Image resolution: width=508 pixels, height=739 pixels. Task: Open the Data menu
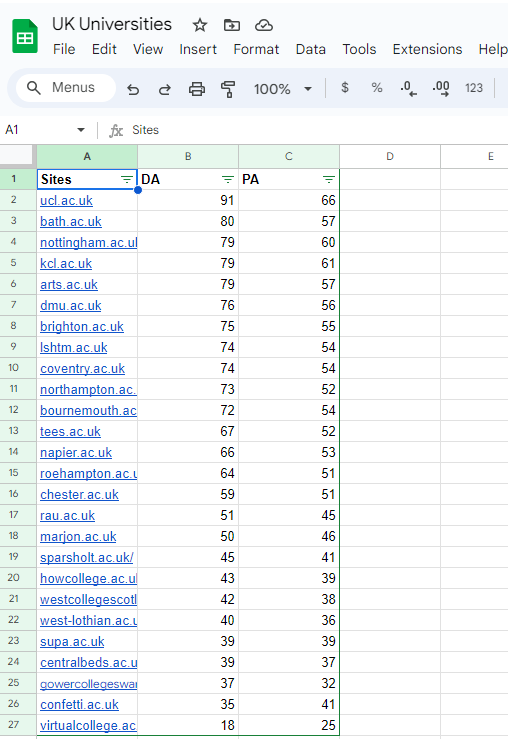coord(311,49)
